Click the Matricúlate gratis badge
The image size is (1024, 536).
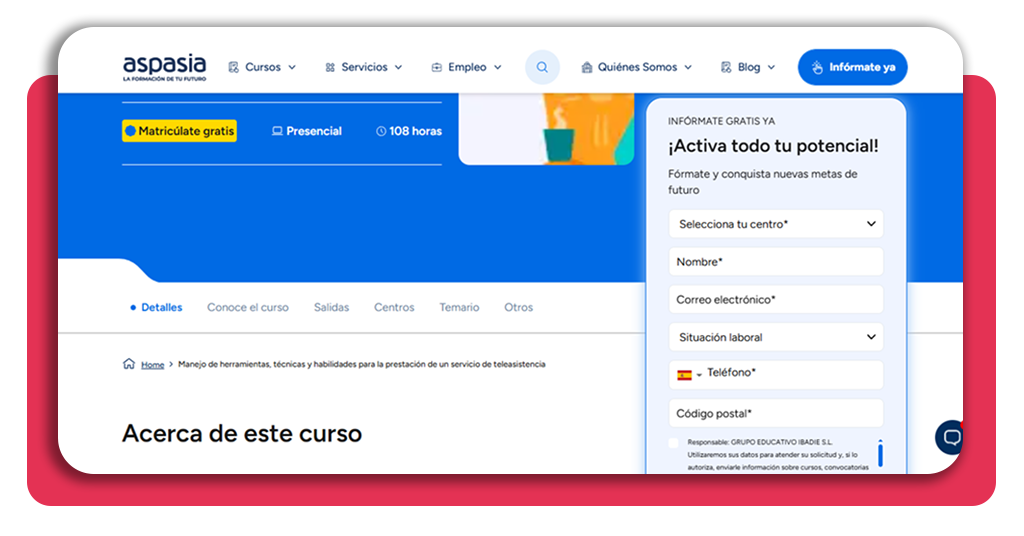[180, 131]
